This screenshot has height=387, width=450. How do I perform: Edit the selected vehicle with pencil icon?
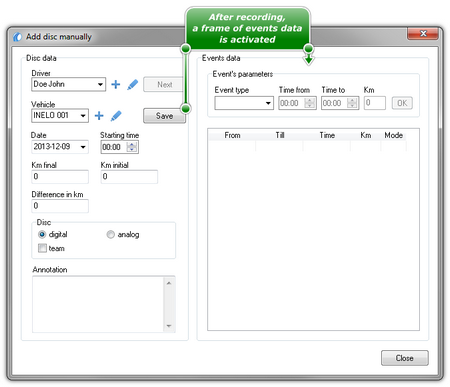pos(116,116)
